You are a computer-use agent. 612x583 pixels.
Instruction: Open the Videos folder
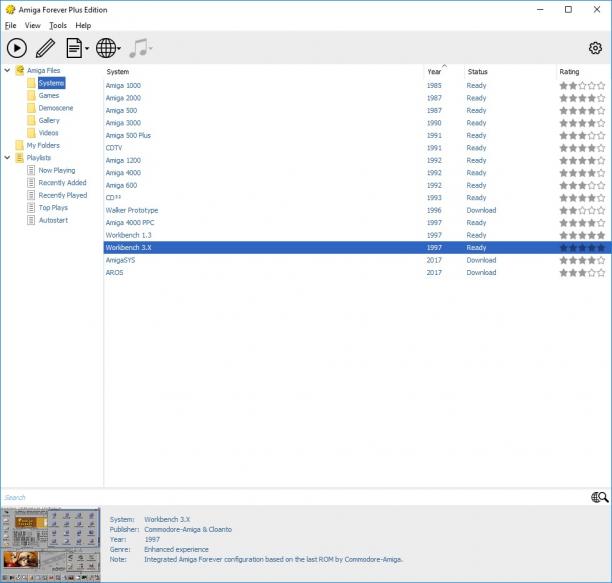48,133
